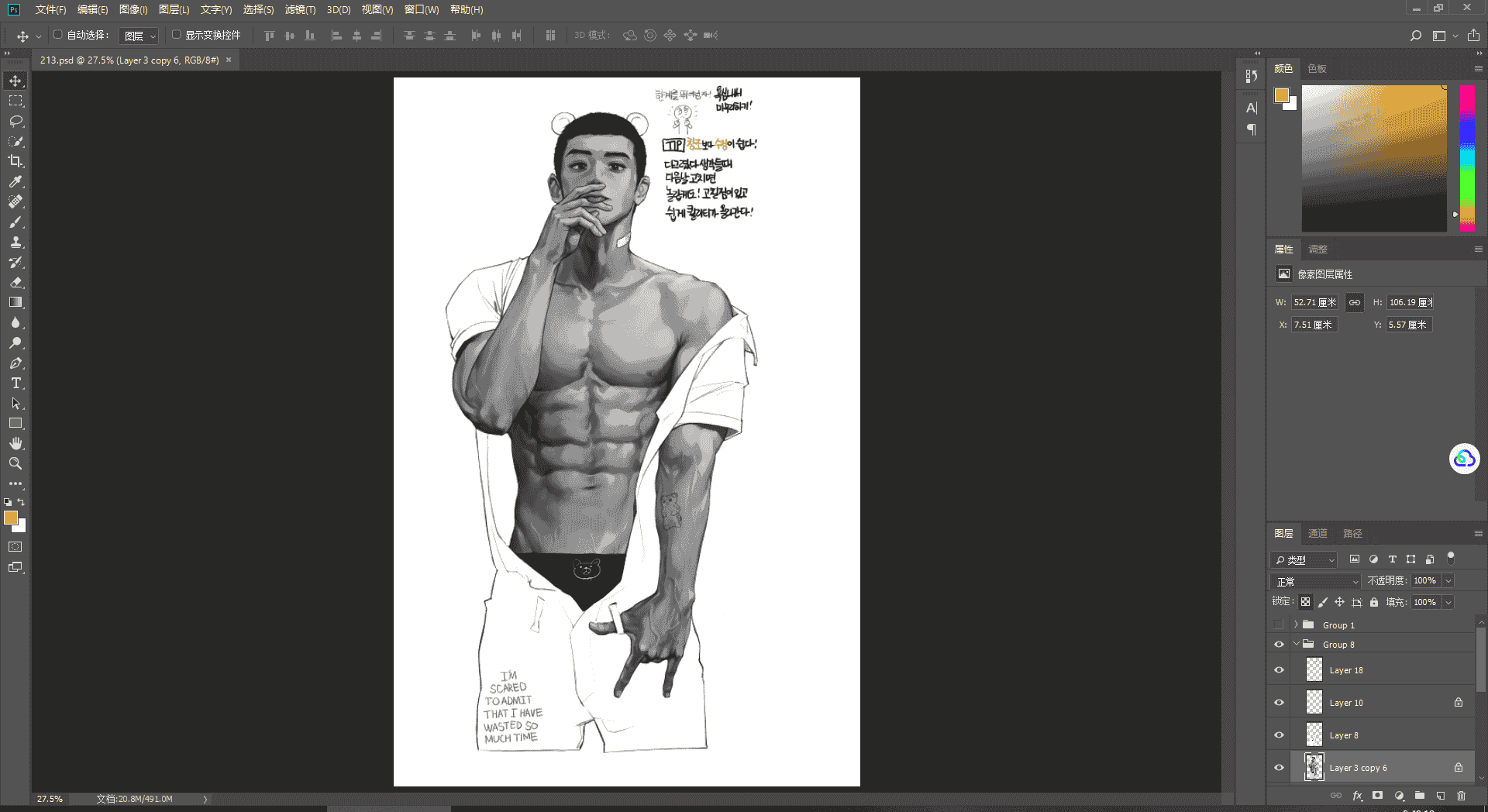Switch to the 调整 tab

[x=1317, y=249]
